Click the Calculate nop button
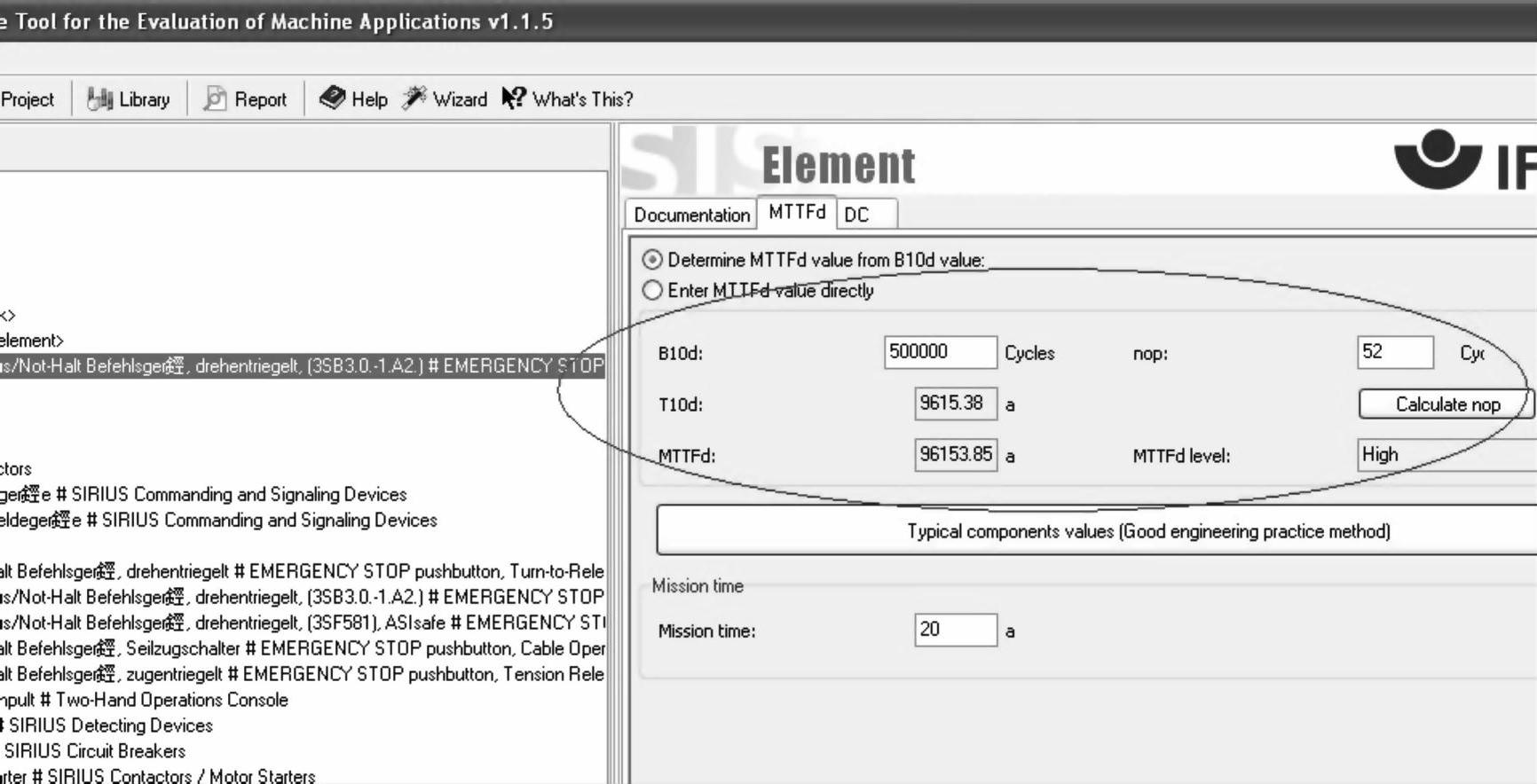This screenshot has width=1537, height=784. point(1446,404)
